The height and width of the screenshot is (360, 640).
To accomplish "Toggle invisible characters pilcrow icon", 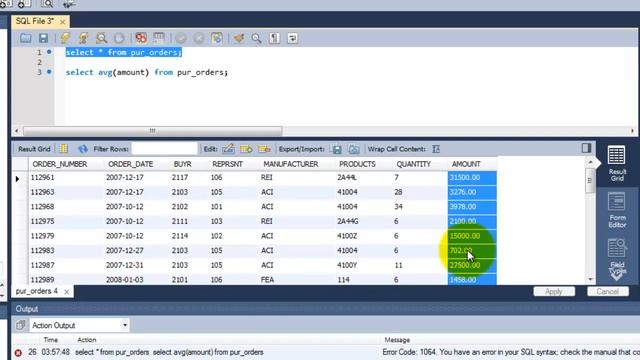I will coord(274,38).
